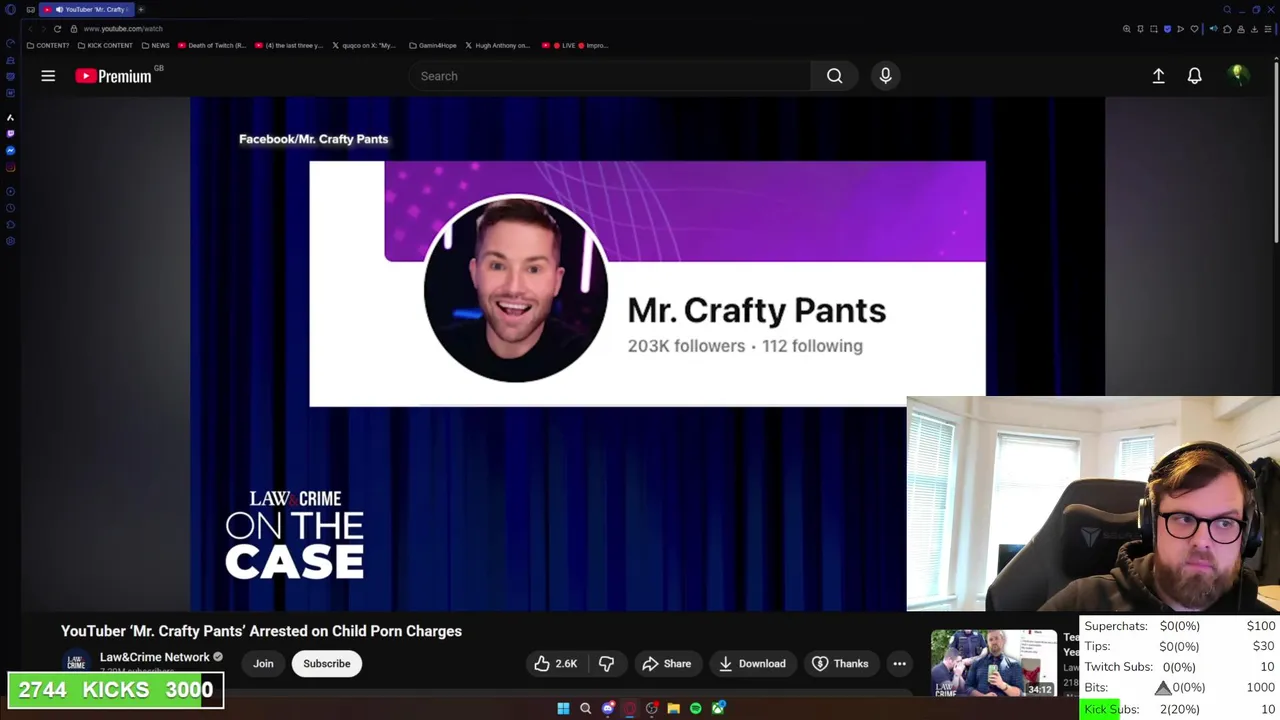The height and width of the screenshot is (720, 1280).
Task: Subscribe to Law&Crime Network
Action: (327, 663)
